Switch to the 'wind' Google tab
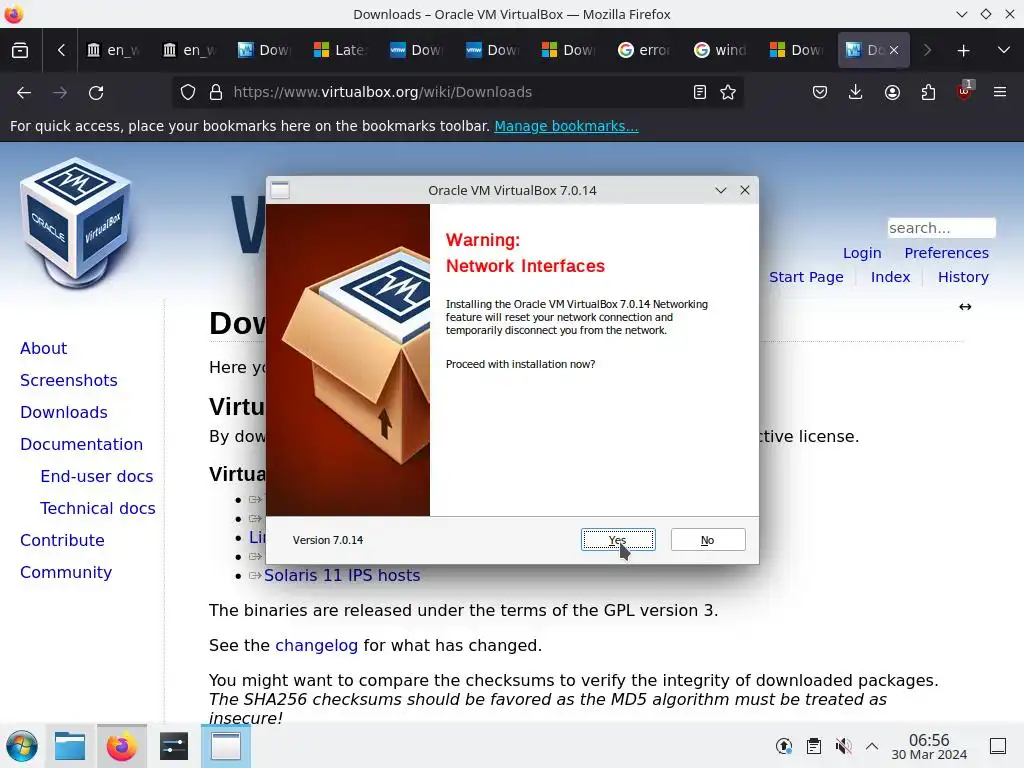 point(722,50)
